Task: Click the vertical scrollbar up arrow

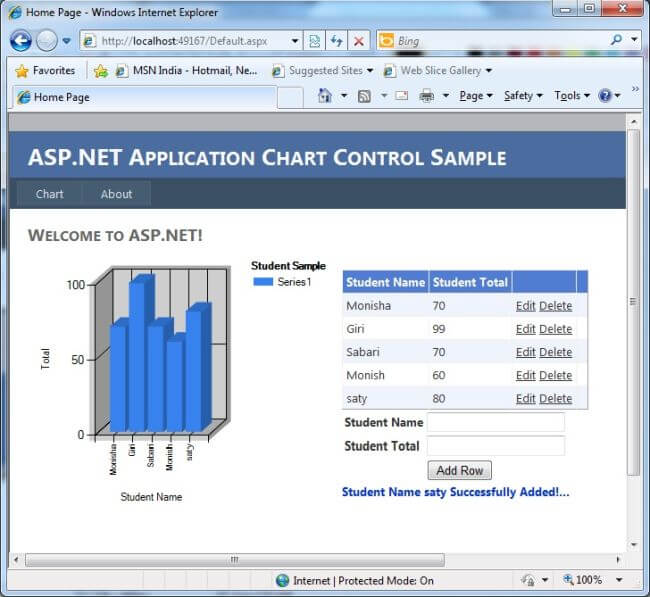Action: pyautogui.click(x=633, y=121)
